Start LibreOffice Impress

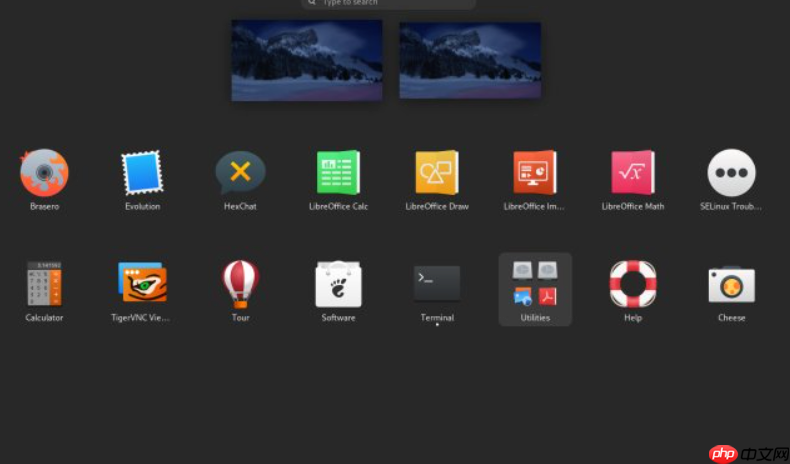tap(535, 173)
